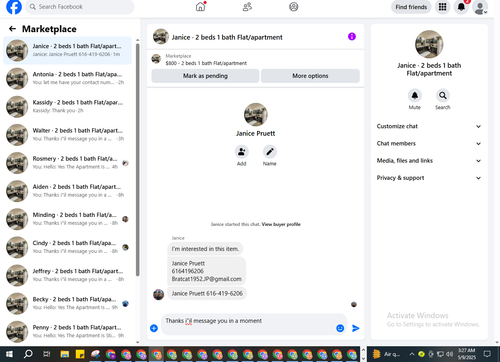Select the Kassidy conversation
The height and width of the screenshot is (362, 500).
[67, 107]
